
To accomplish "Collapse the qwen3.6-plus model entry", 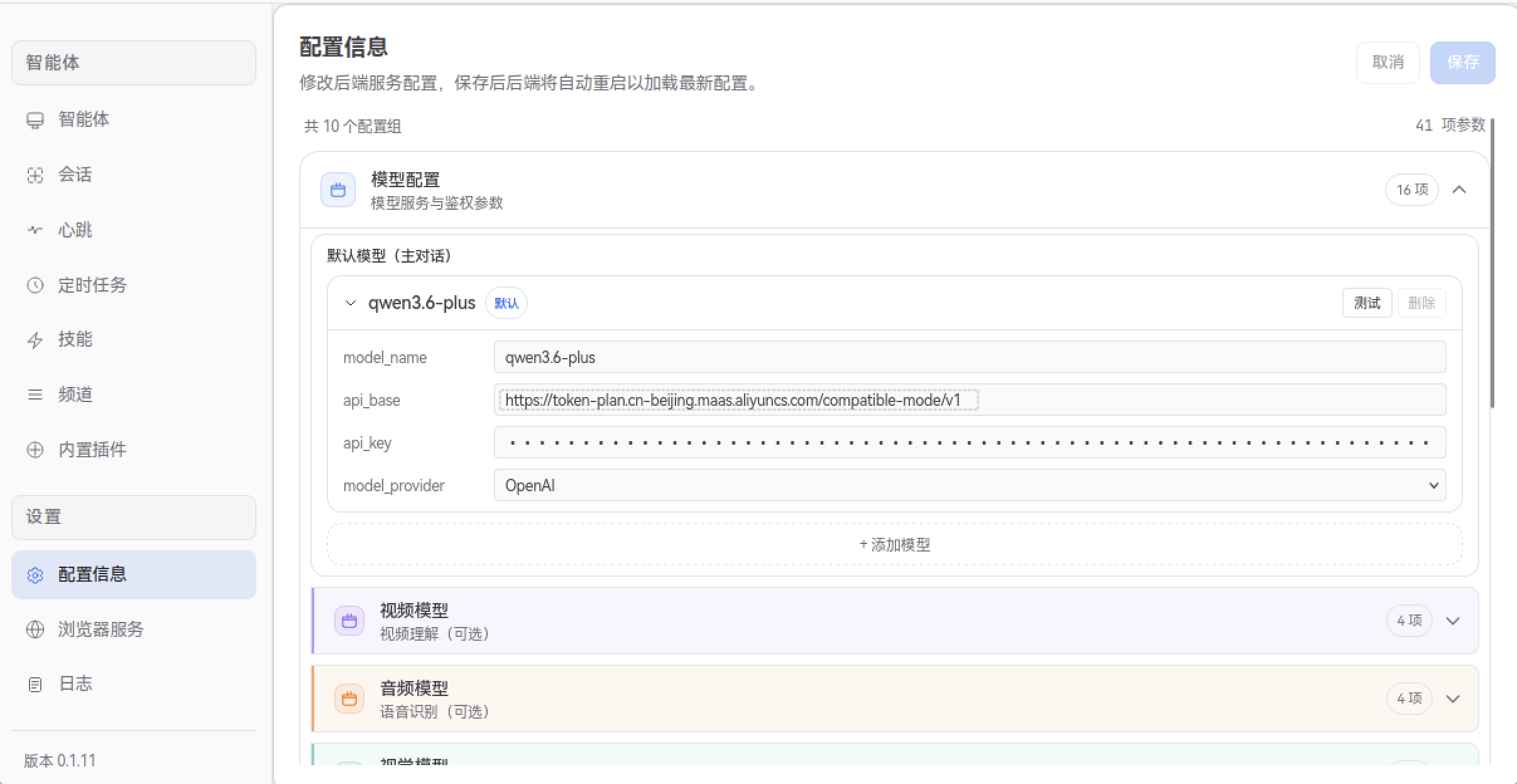I will click(x=351, y=303).
